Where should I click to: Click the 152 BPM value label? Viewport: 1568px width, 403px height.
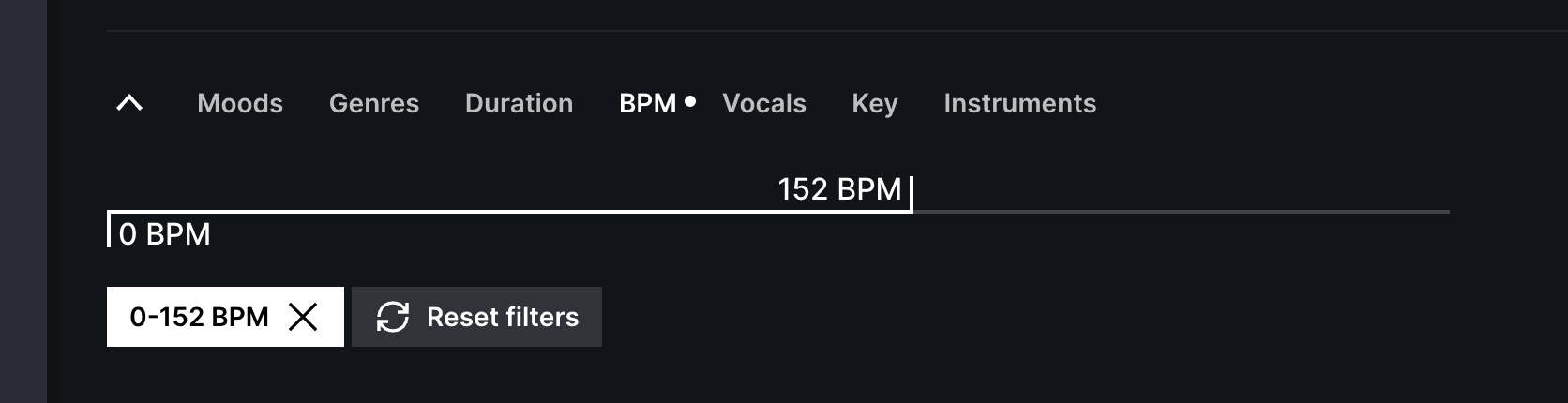pos(839,189)
